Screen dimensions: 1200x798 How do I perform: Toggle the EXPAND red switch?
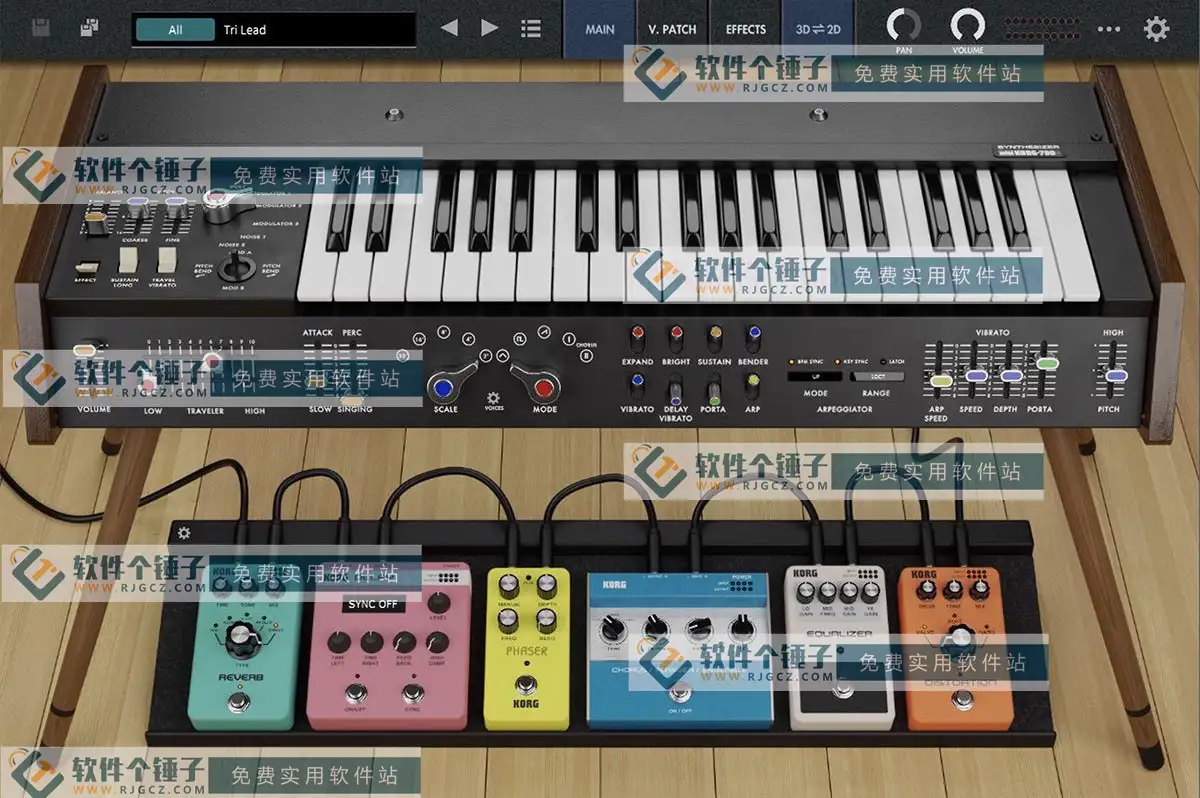(637, 335)
